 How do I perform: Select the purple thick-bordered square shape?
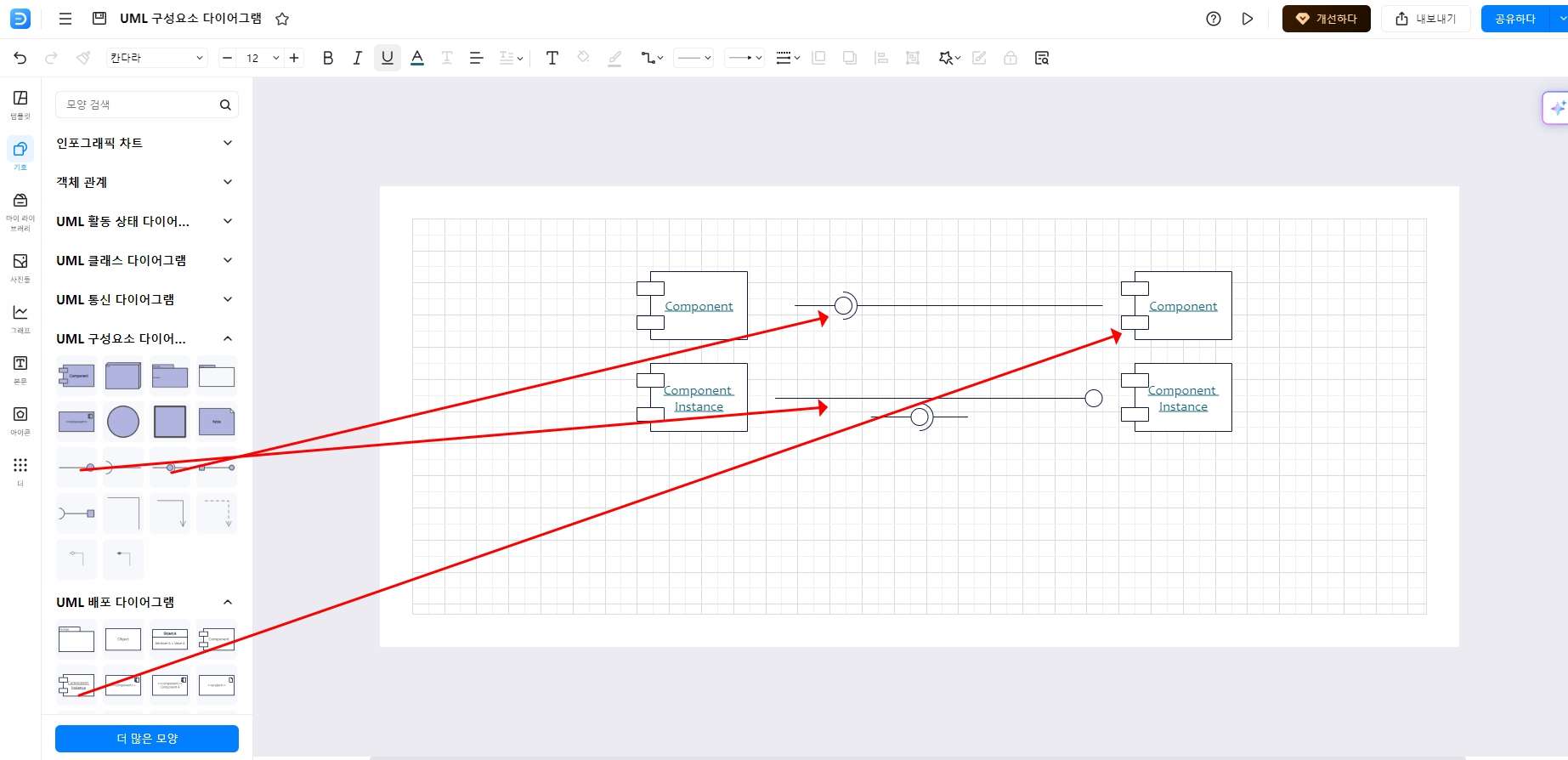coord(170,422)
